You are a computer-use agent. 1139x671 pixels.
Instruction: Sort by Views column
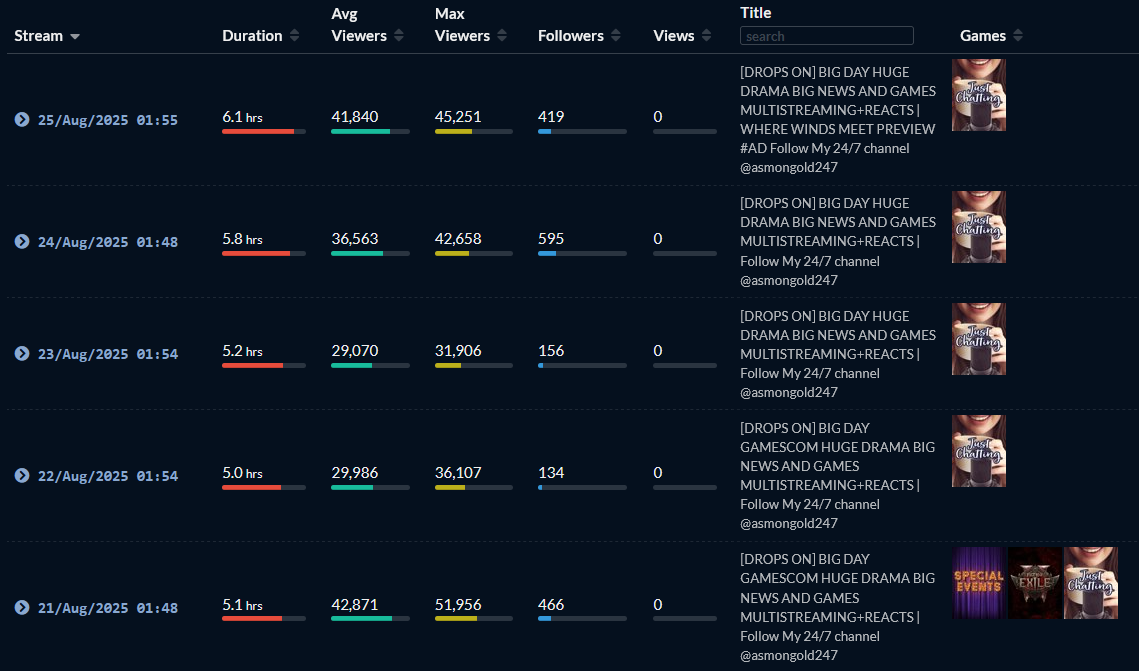point(682,36)
